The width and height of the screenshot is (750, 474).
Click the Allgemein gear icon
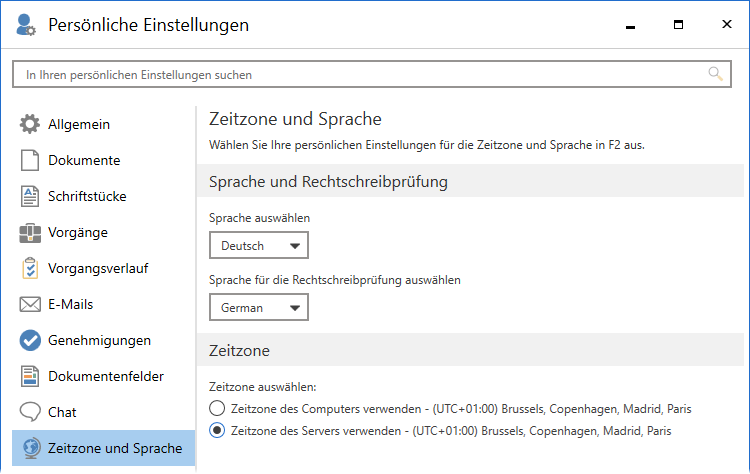tap(30, 124)
